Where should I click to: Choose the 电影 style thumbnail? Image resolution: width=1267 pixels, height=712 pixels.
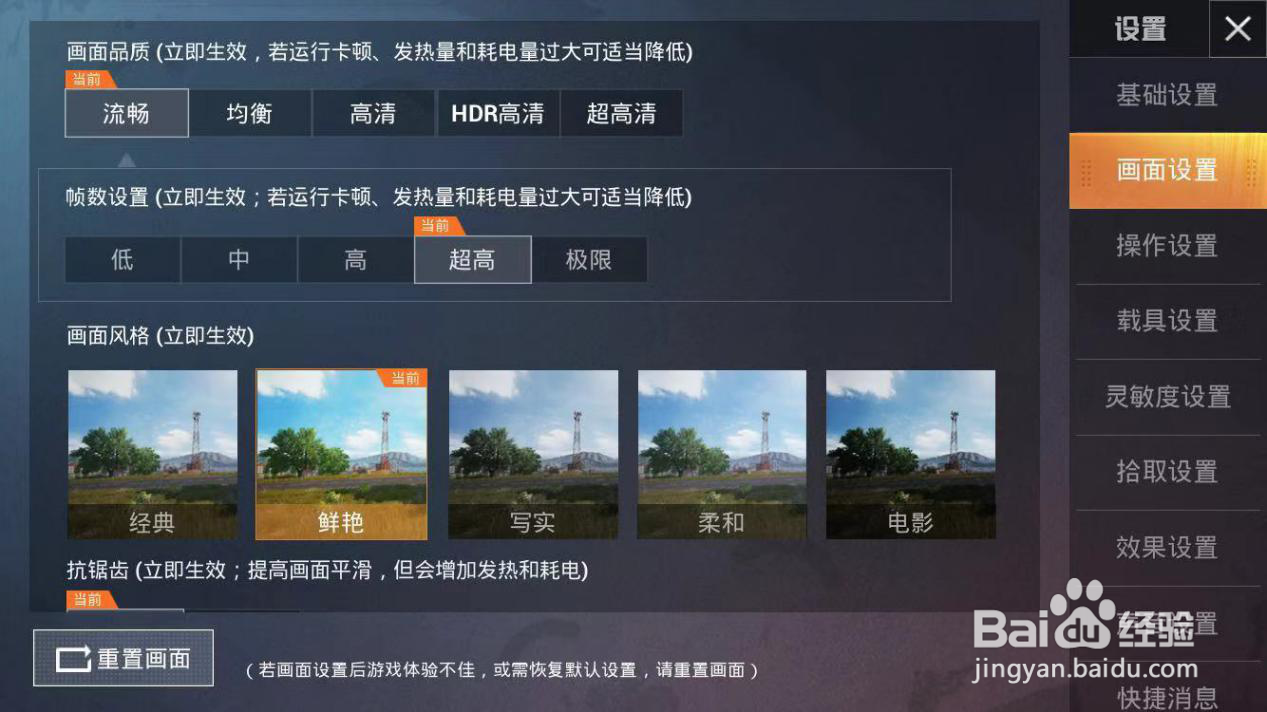tap(911, 455)
